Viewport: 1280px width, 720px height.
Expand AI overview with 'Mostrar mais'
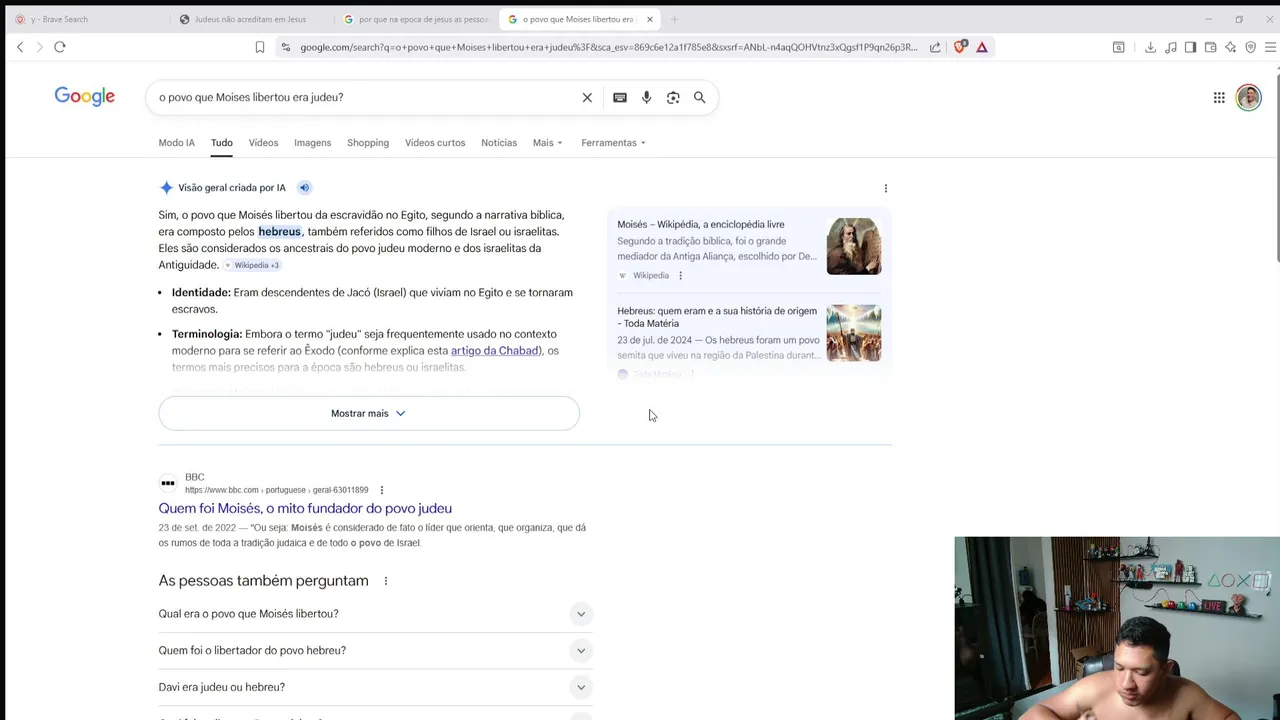(x=369, y=413)
